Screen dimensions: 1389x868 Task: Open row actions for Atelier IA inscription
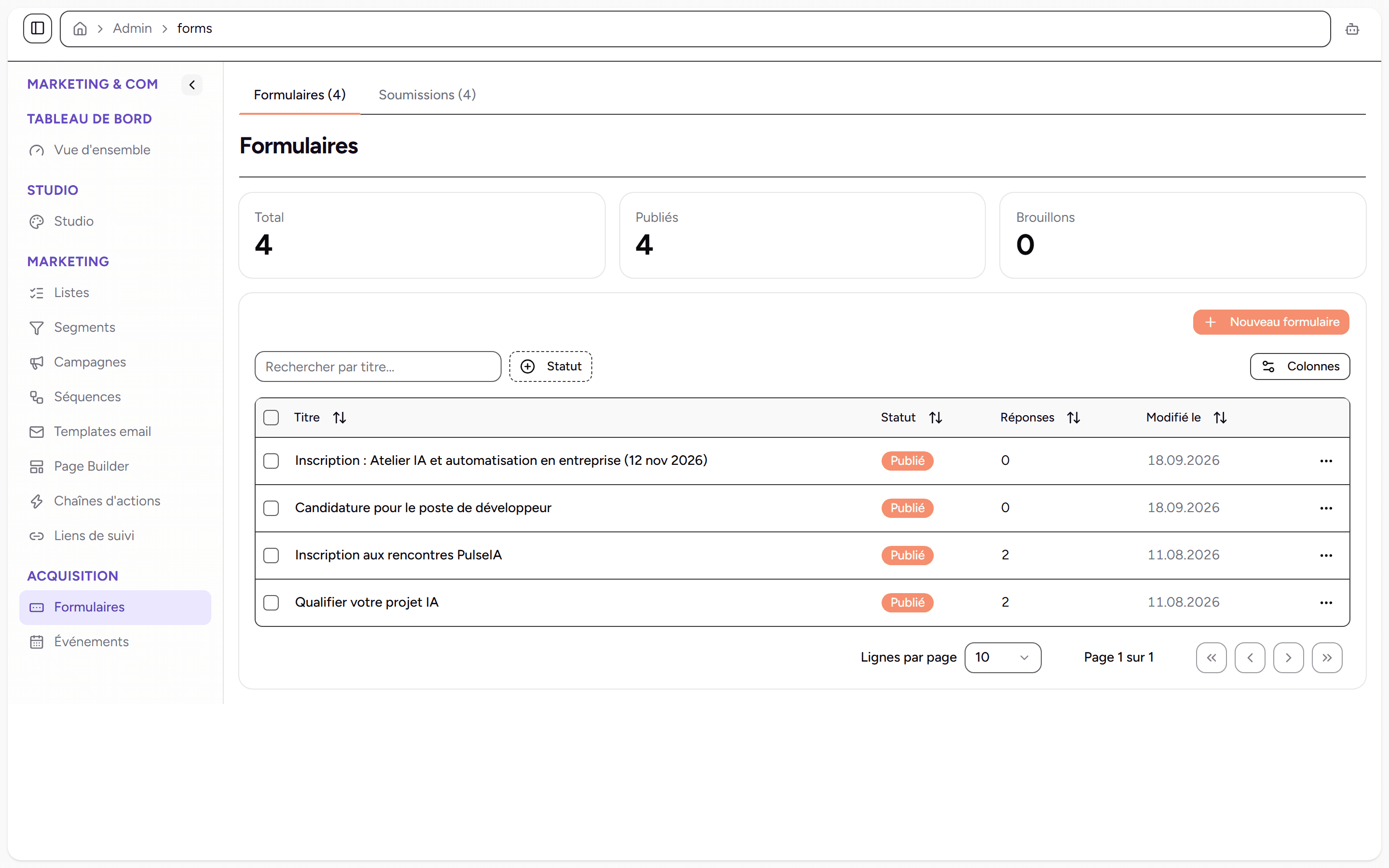1326,461
